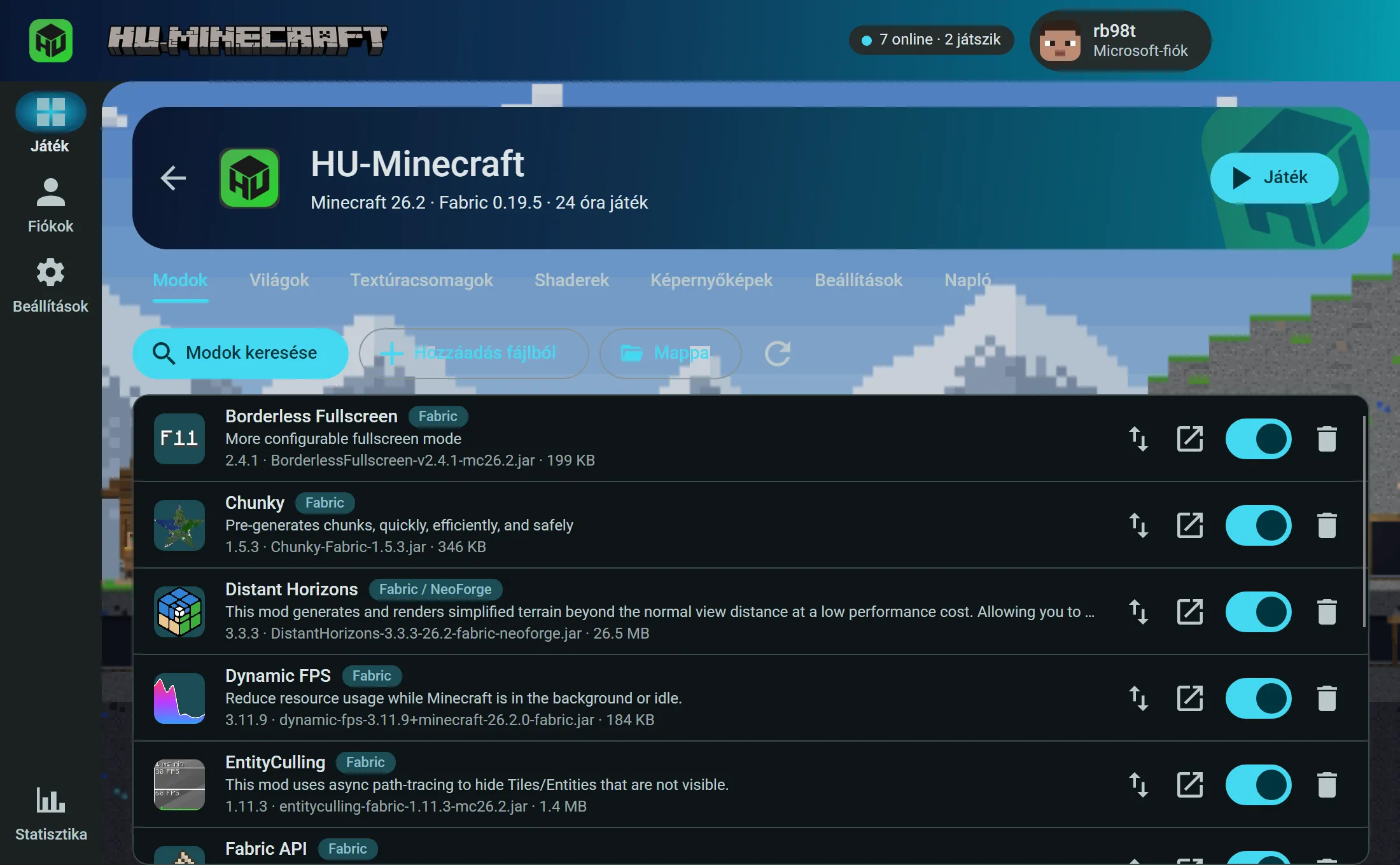Open EntityCulling external link icon

(1190, 785)
